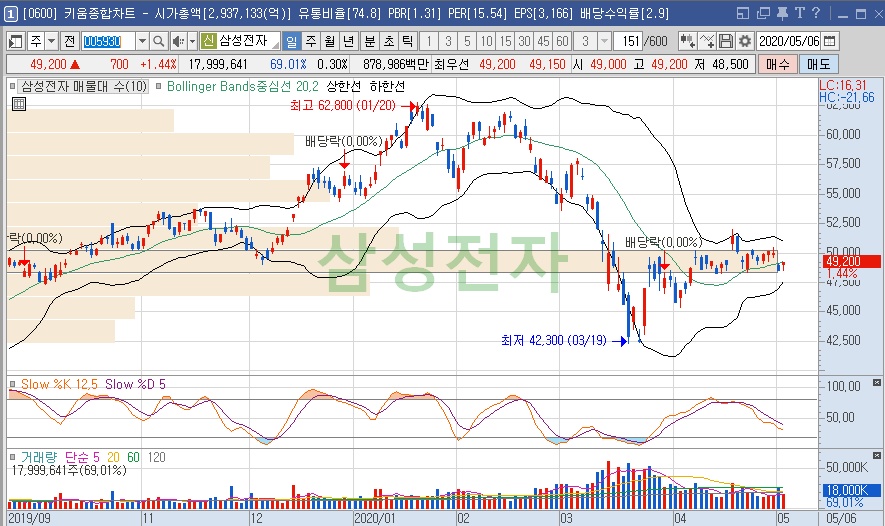Screen dimensions: 885x526
Task: Open help with the question mark icon
Action: 816,12
